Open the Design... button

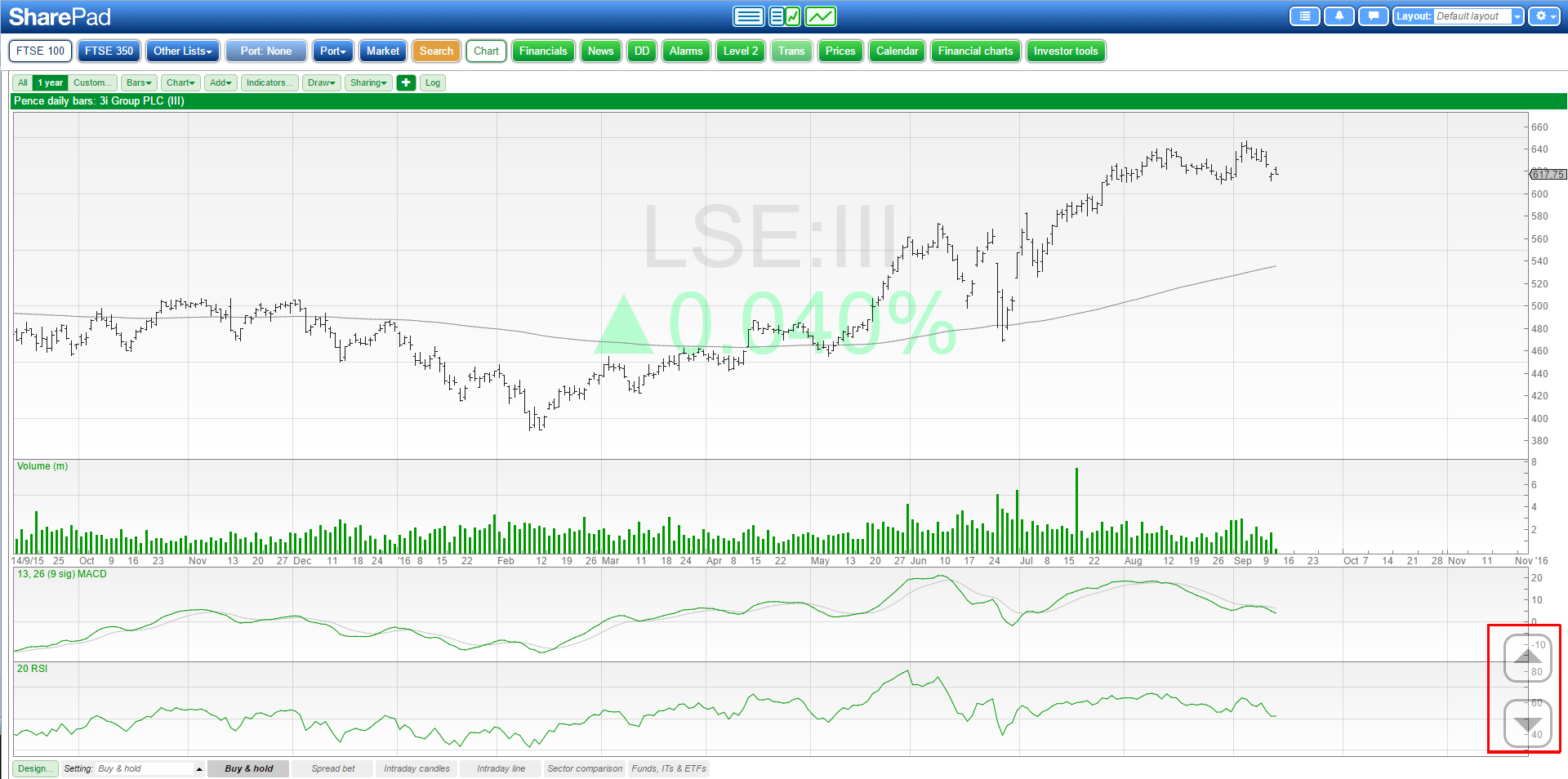coord(35,768)
